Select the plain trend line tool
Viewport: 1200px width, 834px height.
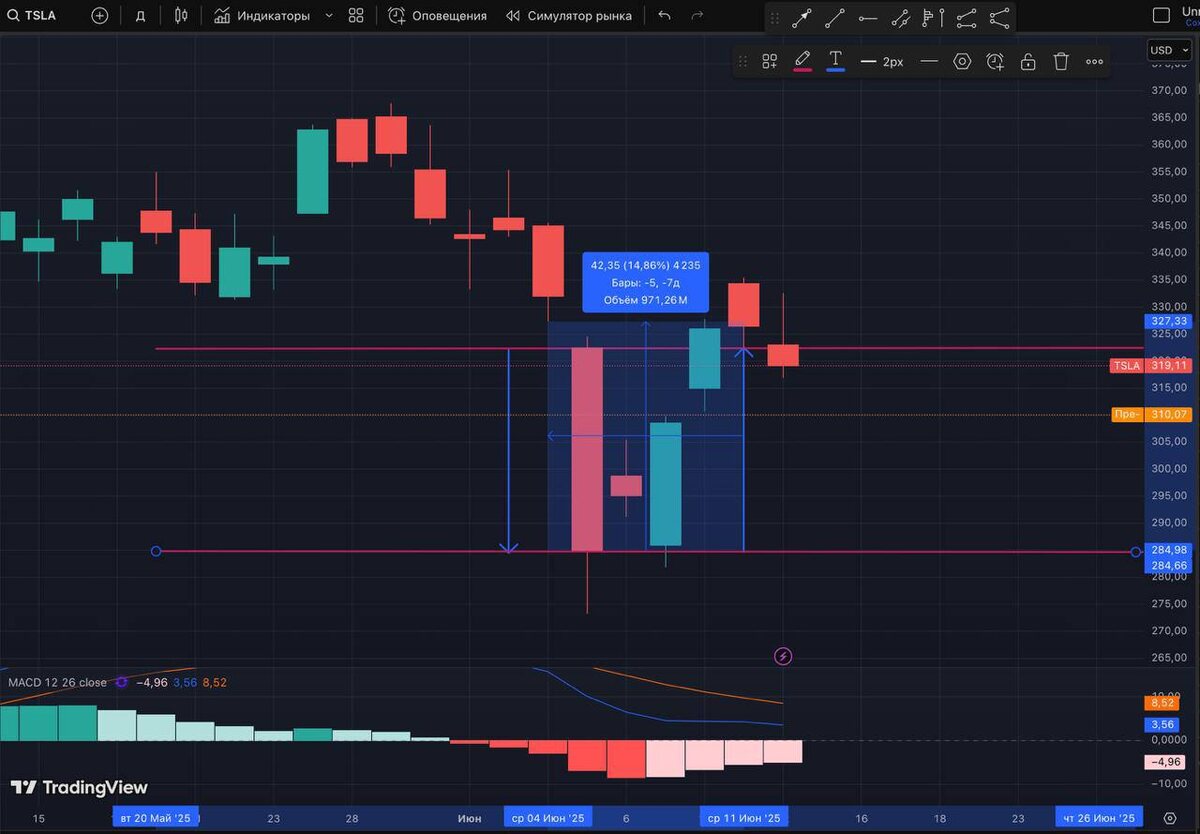pos(835,18)
